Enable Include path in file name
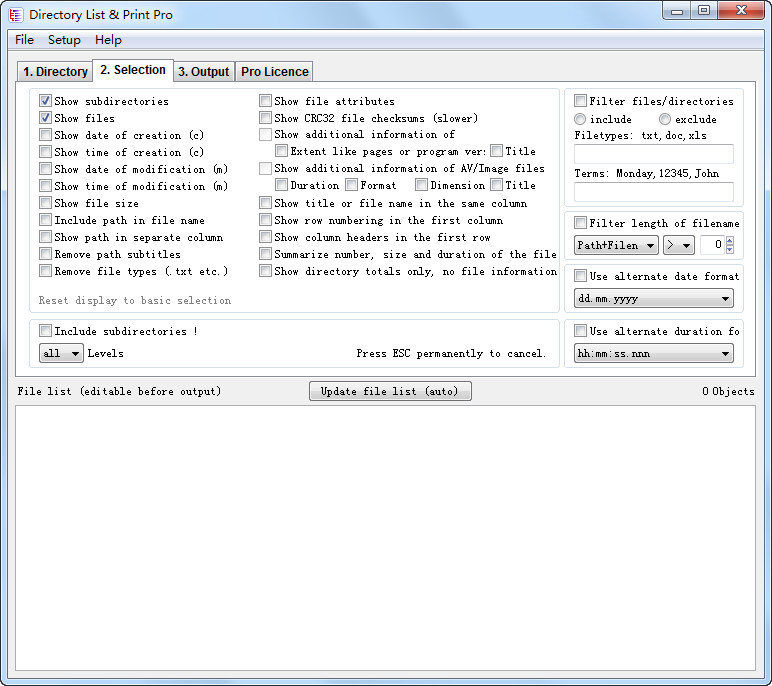This screenshot has width=772, height=686. point(45,220)
